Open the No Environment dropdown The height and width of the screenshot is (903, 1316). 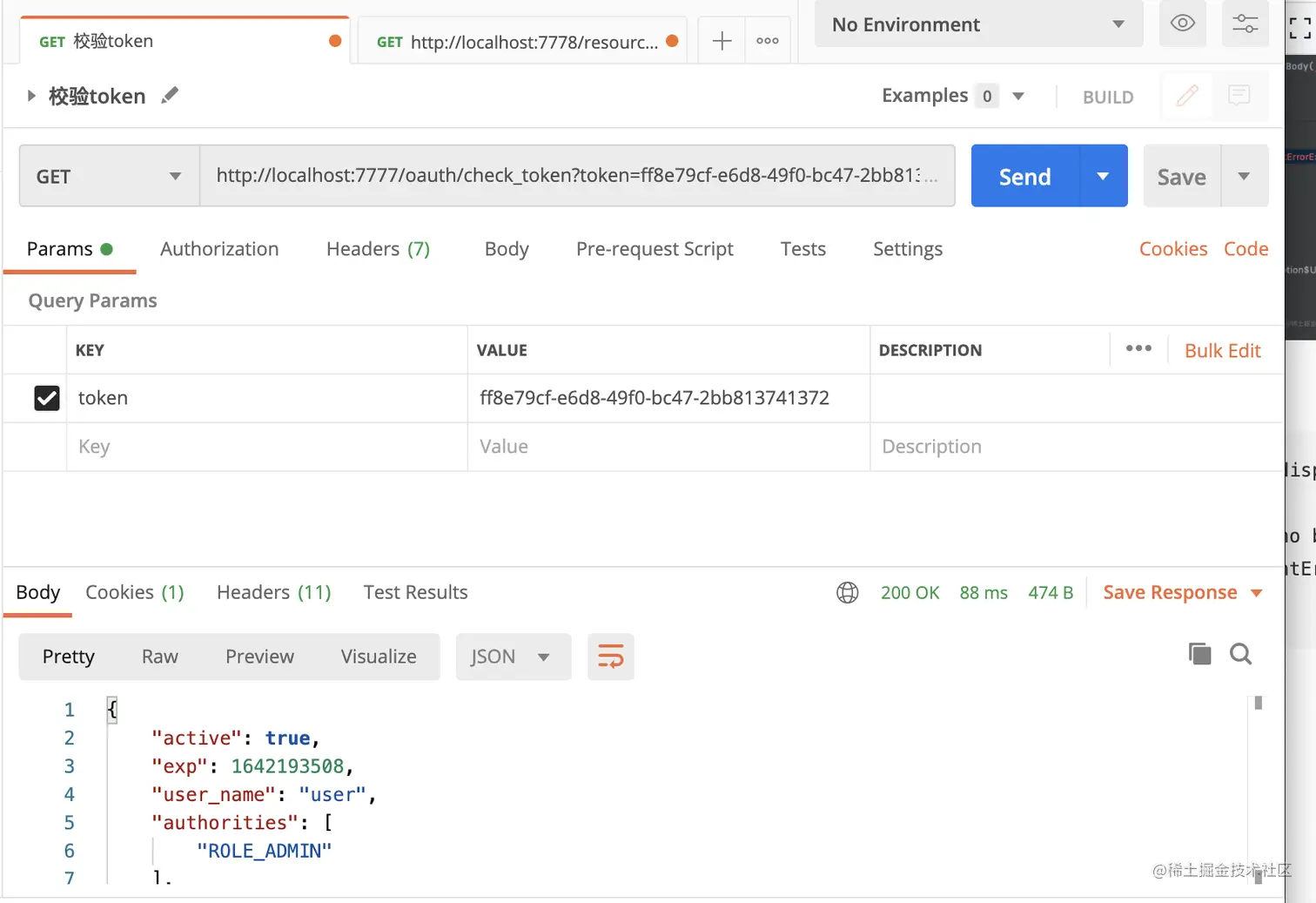977,24
